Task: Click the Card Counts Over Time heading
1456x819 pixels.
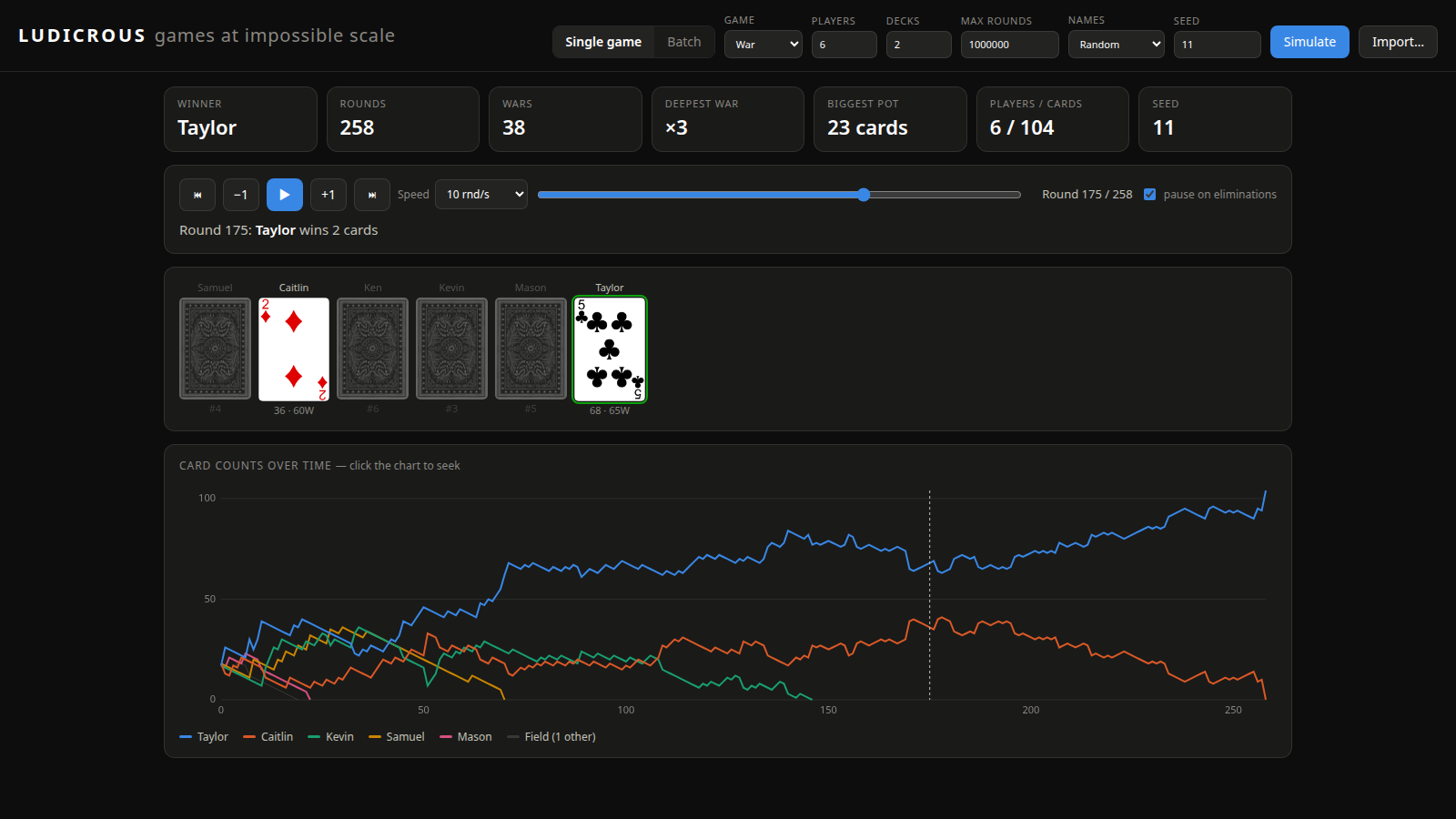Action: [x=256, y=466]
